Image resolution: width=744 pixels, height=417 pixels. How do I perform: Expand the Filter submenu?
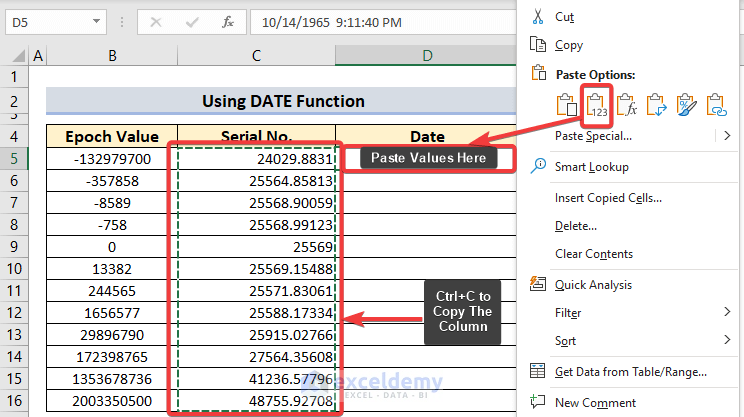(x=725, y=313)
